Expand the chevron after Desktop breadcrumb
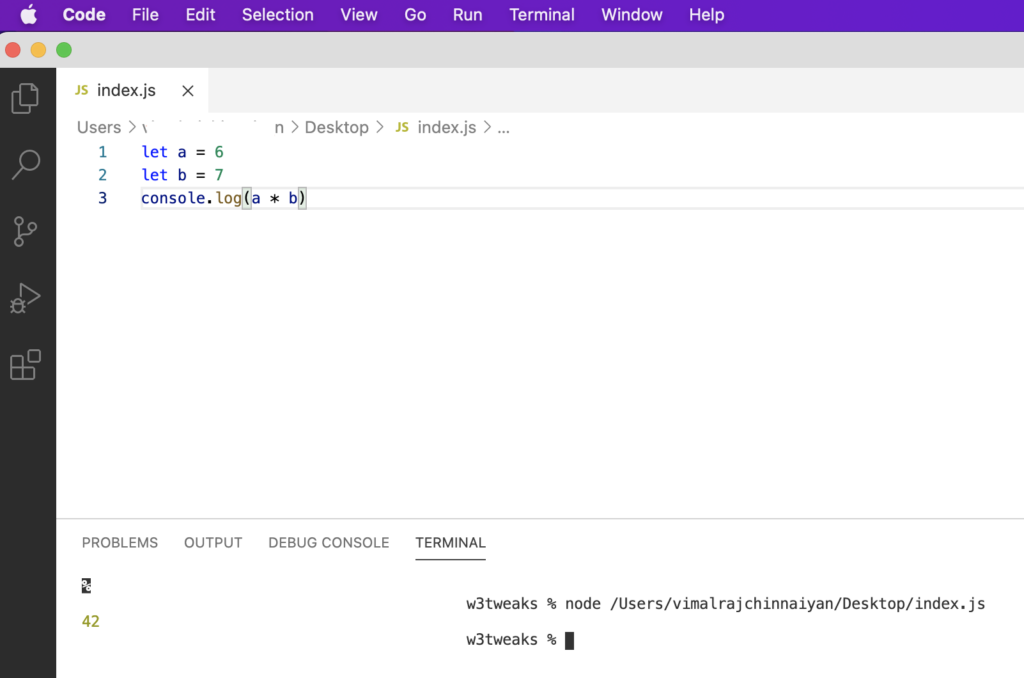1024x678 pixels. 379,127
